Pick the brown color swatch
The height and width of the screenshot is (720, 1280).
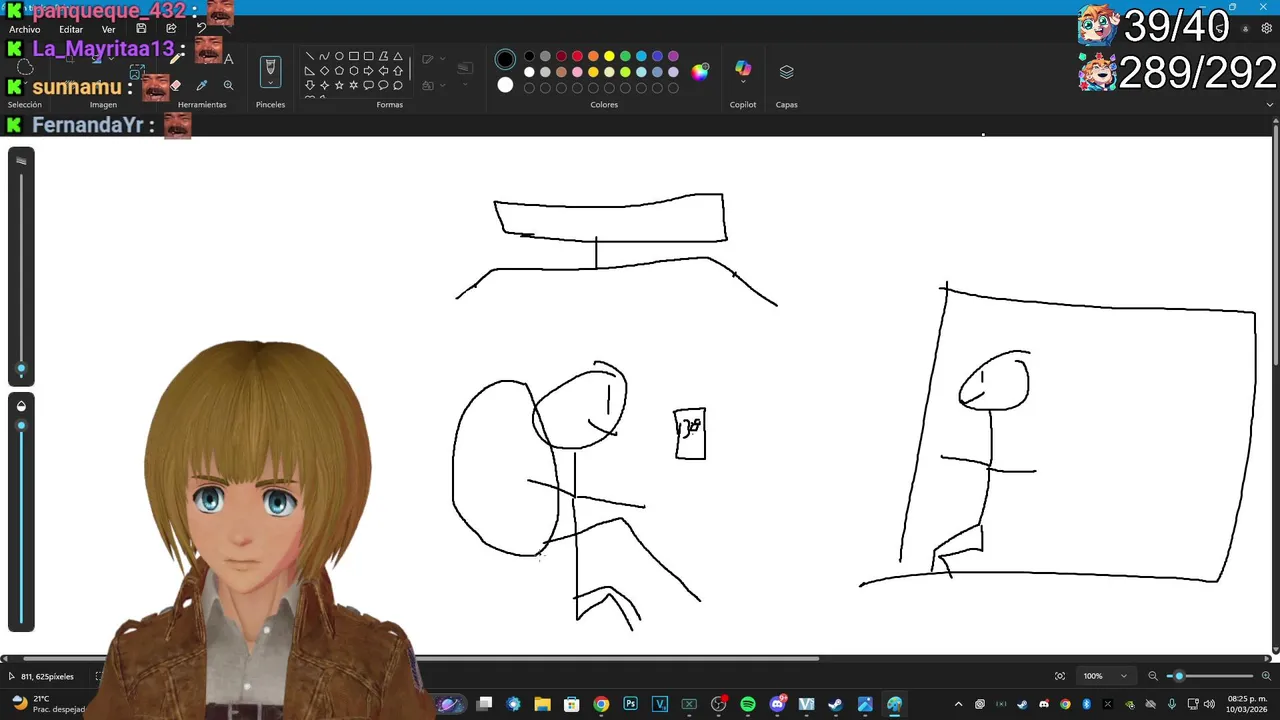(561, 72)
